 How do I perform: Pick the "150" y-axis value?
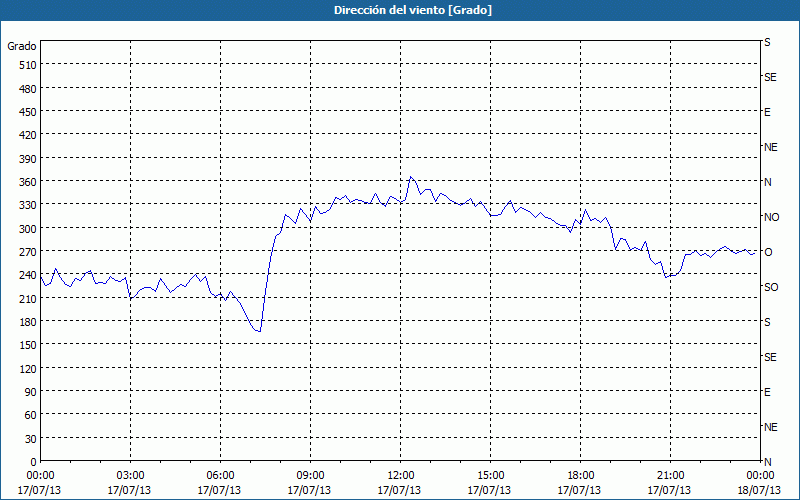tap(28, 345)
